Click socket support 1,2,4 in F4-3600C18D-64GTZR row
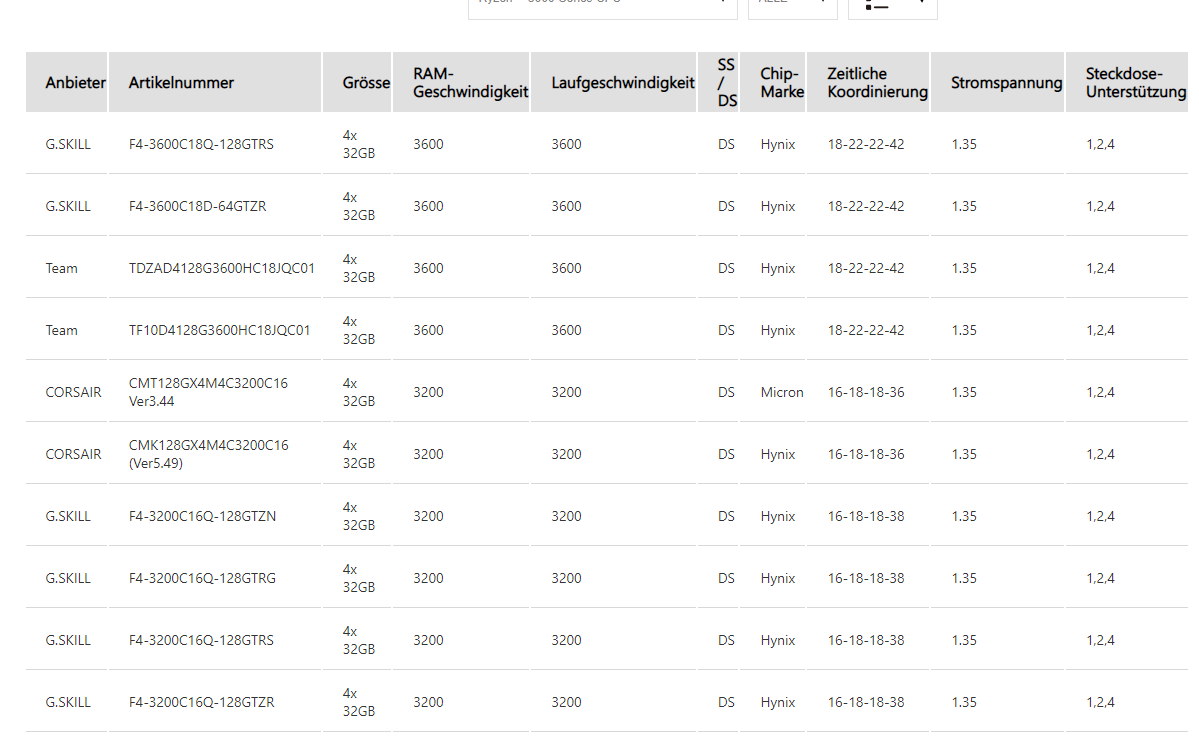Screen dimensions: 1199x748 [1100, 207]
